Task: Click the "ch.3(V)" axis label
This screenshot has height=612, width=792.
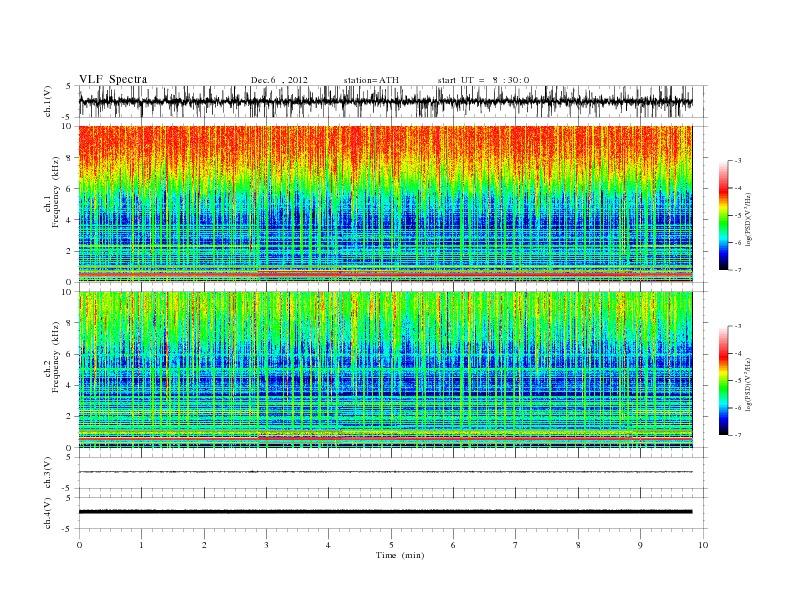Action: tap(48, 473)
